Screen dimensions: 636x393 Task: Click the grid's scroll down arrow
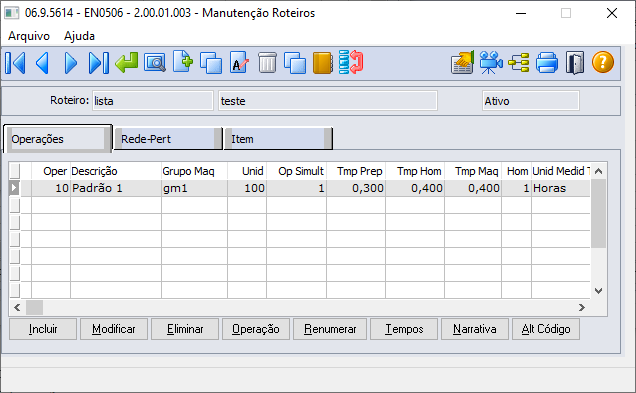598,291
